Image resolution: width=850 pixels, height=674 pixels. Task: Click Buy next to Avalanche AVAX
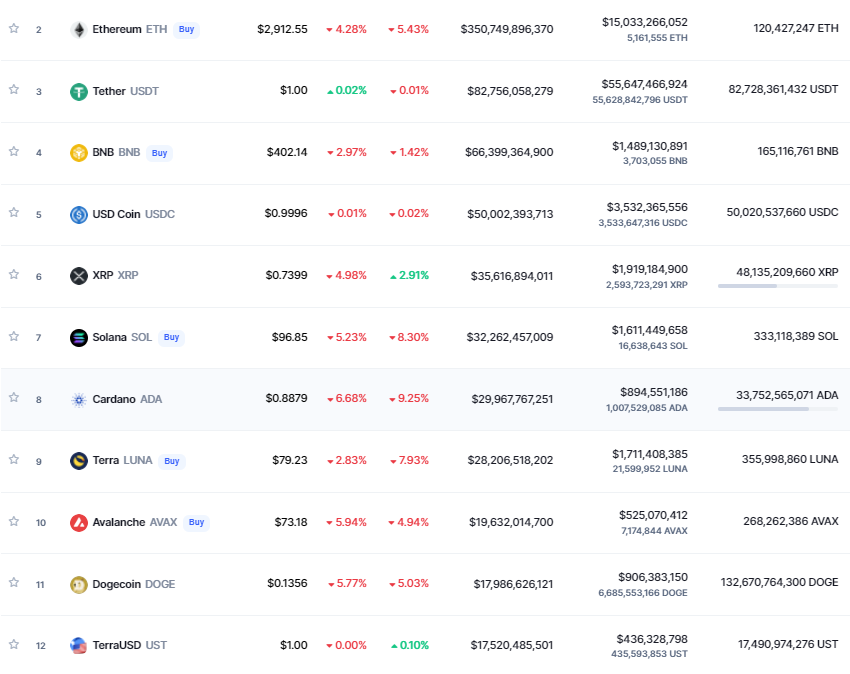tap(196, 522)
